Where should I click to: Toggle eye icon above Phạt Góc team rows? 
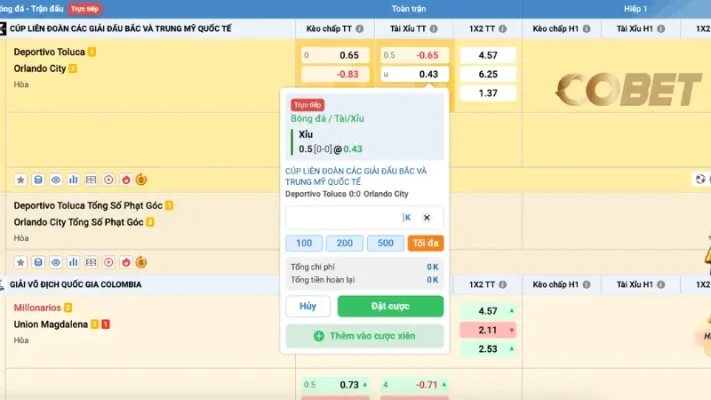click(56, 180)
